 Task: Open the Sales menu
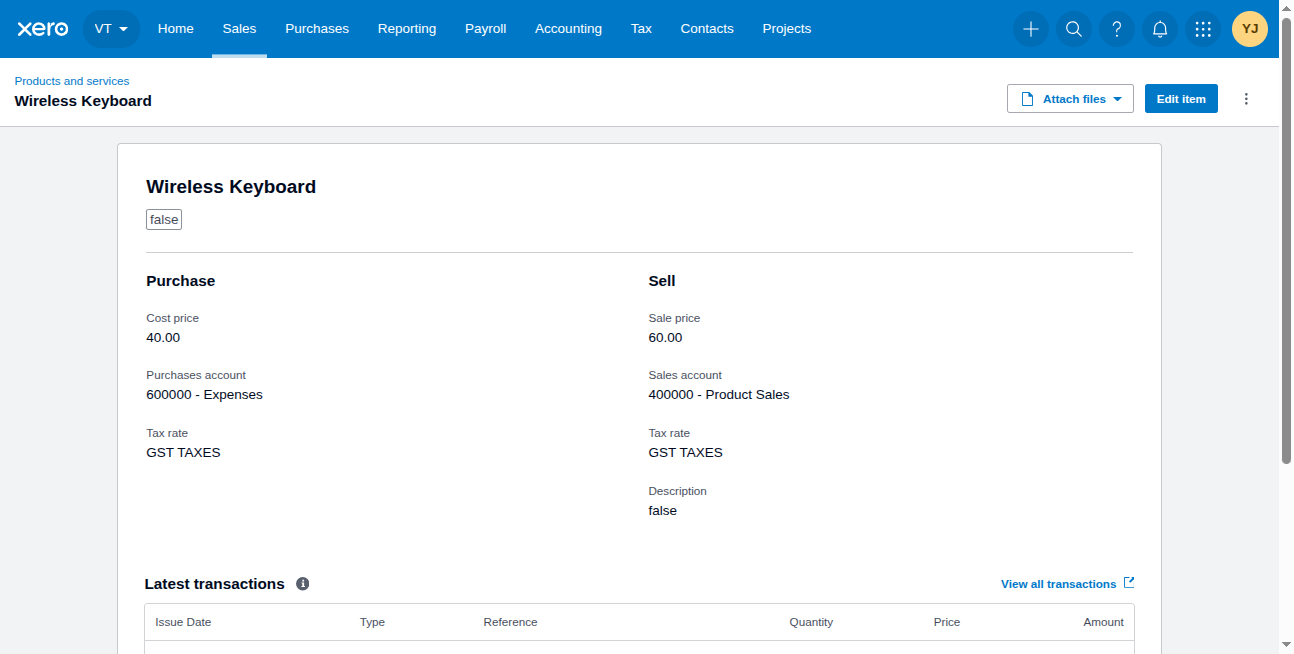(x=239, y=29)
